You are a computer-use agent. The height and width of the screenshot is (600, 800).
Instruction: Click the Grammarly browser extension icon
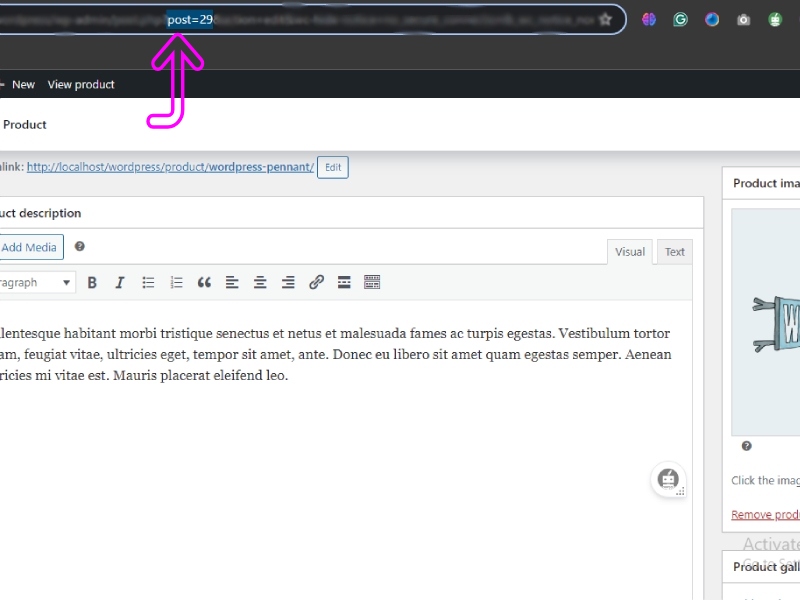point(680,19)
